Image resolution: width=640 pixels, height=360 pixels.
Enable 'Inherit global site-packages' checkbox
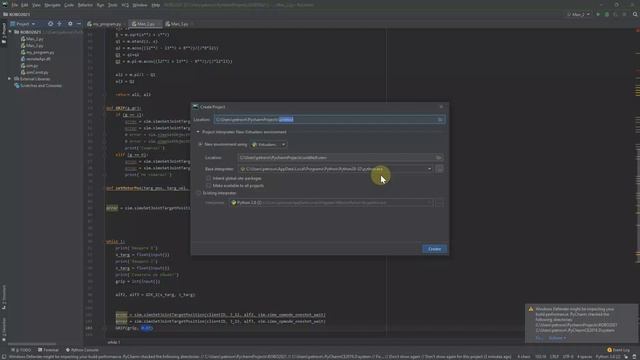[209, 178]
